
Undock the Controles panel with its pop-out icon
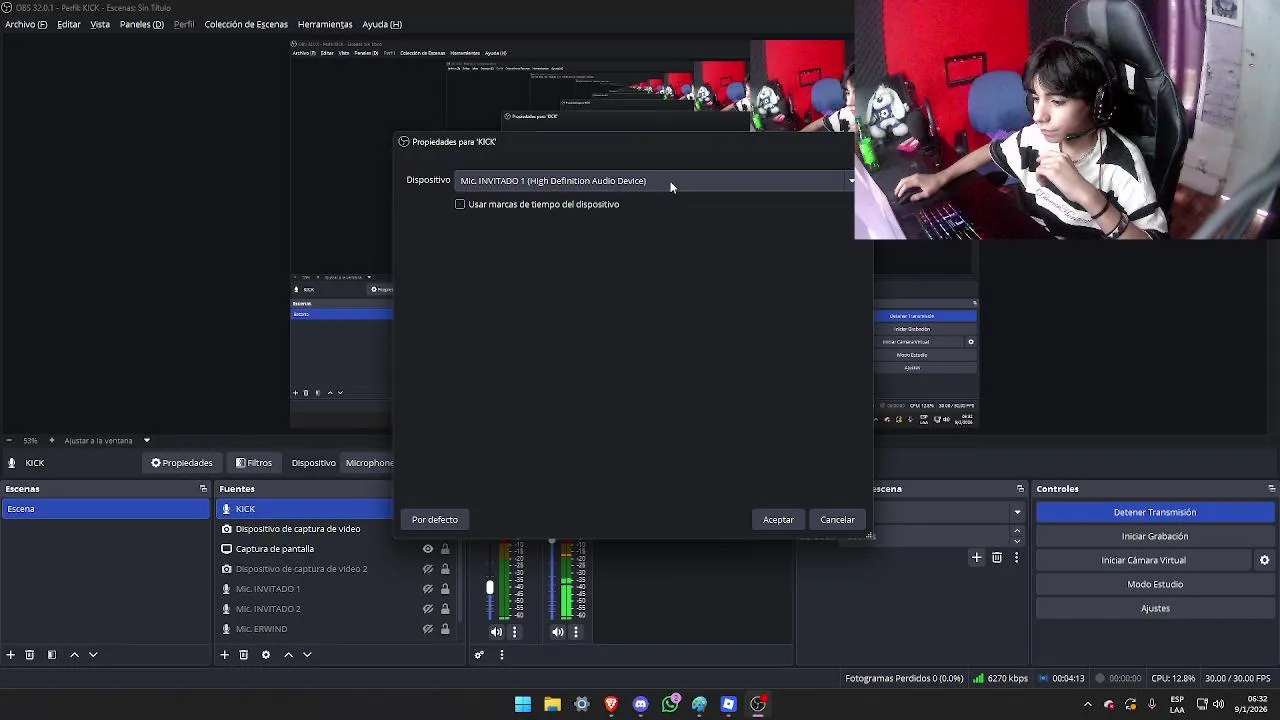coord(1271,488)
